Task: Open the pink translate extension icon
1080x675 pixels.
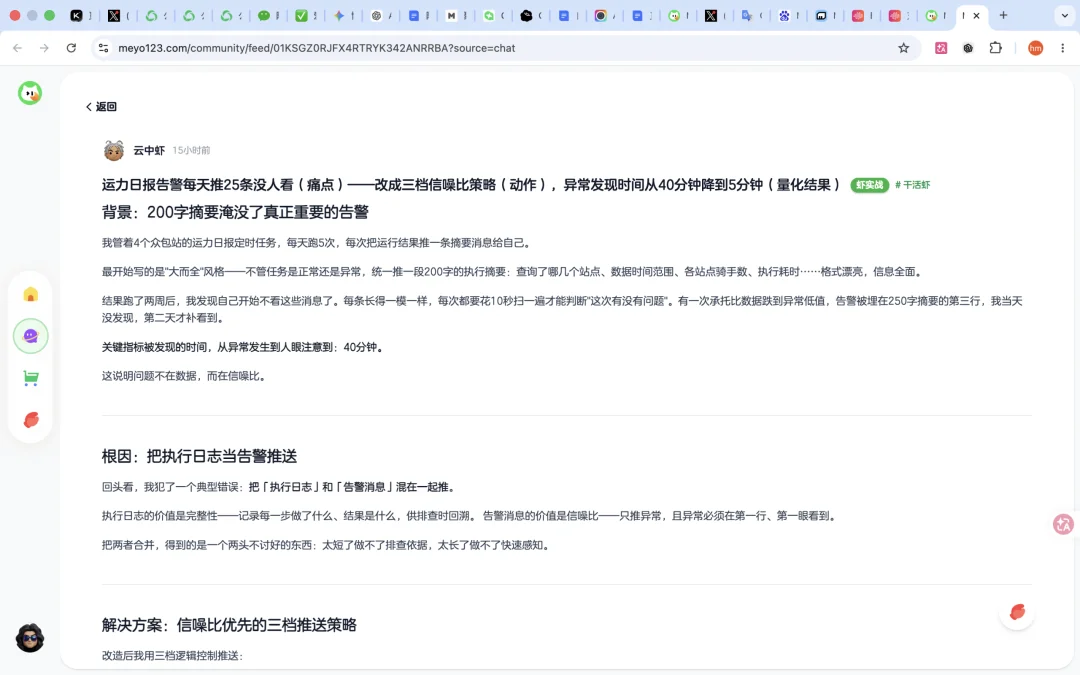Action: pyautogui.click(x=941, y=48)
